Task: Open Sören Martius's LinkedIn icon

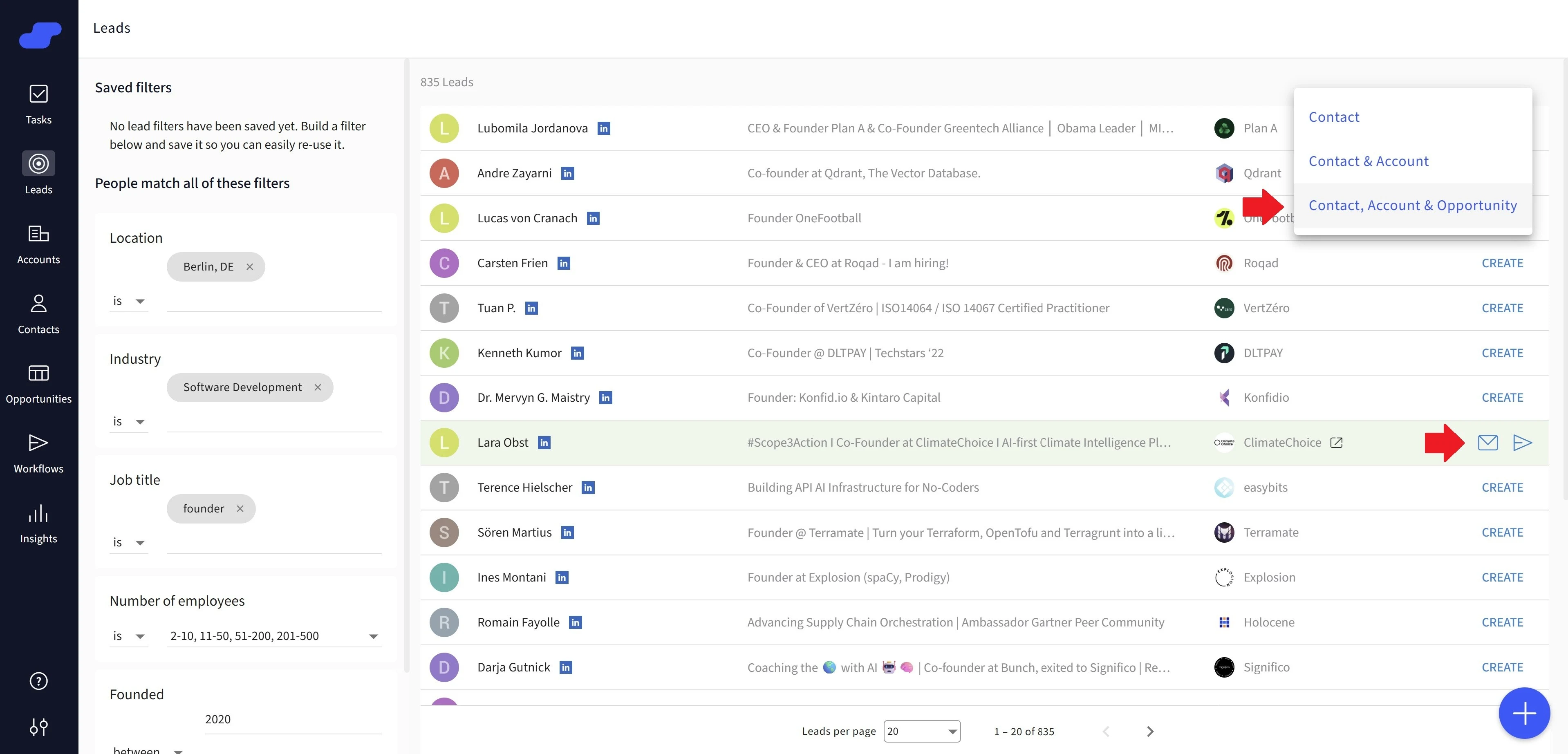Action: [567, 532]
